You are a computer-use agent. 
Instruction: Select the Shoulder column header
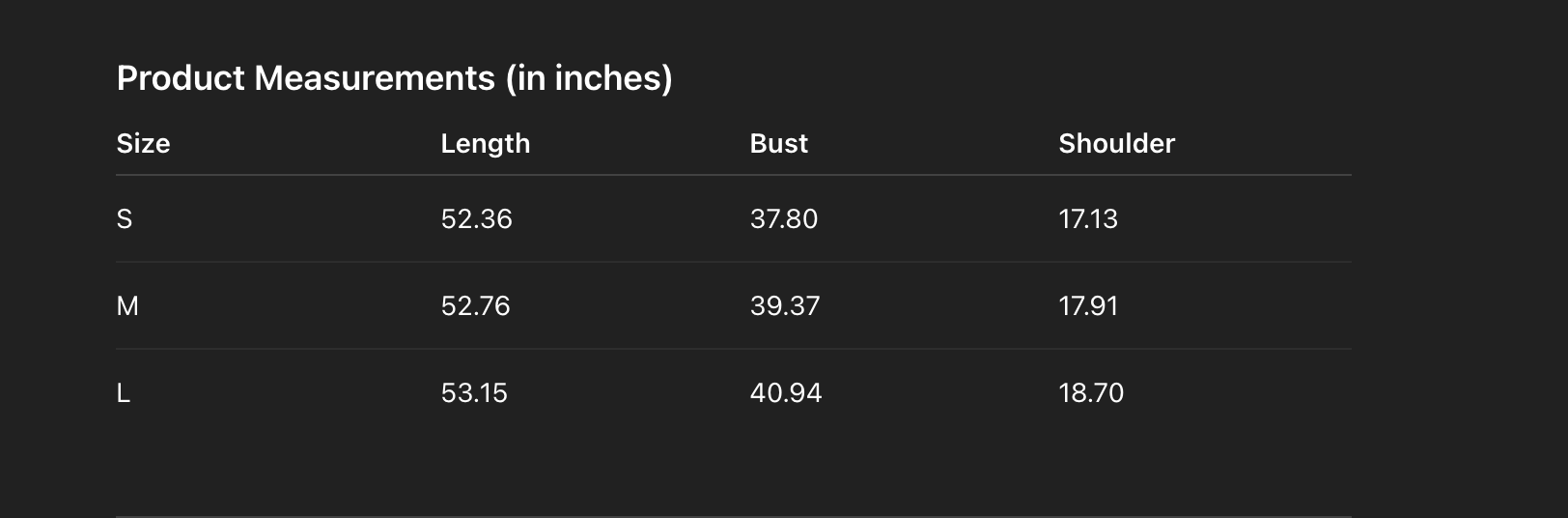tap(1116, 144)
